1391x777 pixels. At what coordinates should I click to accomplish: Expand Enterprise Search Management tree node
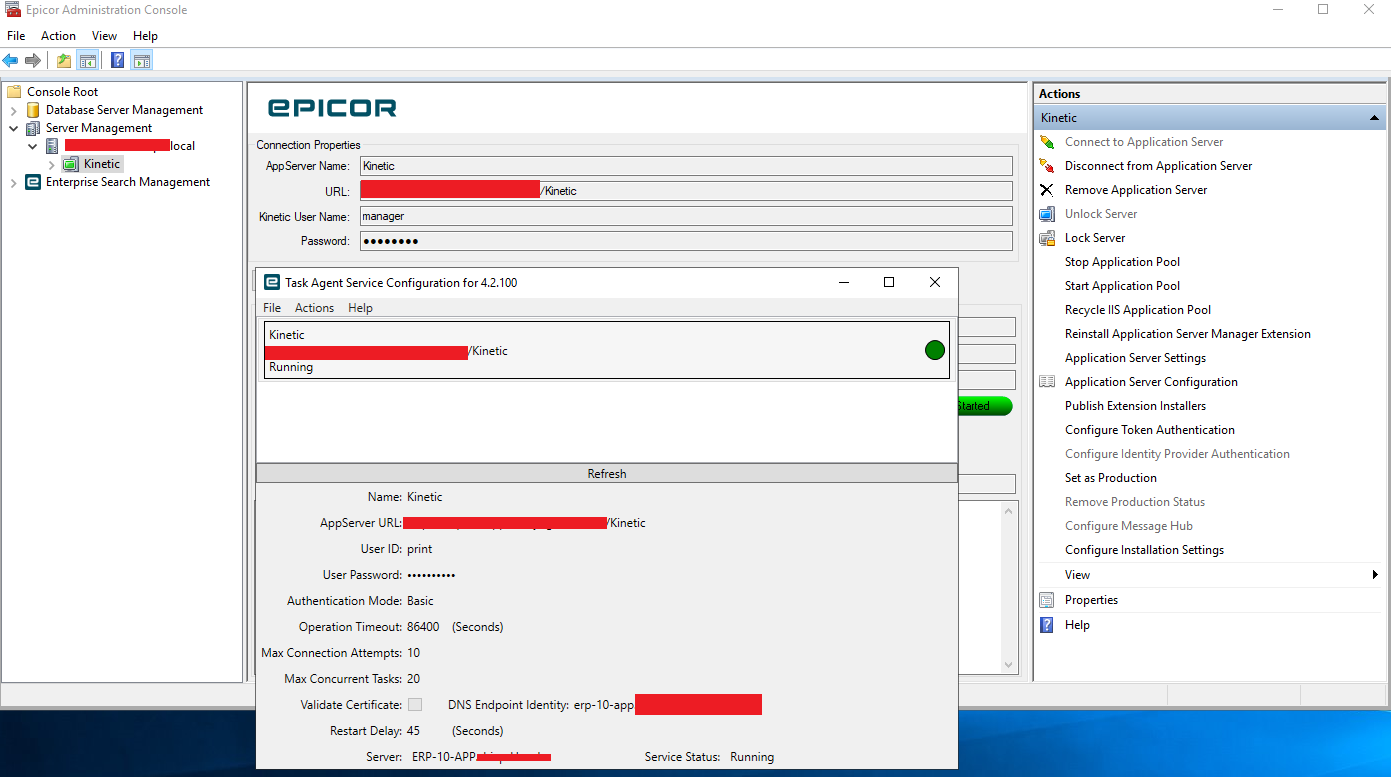coord(14,182)
